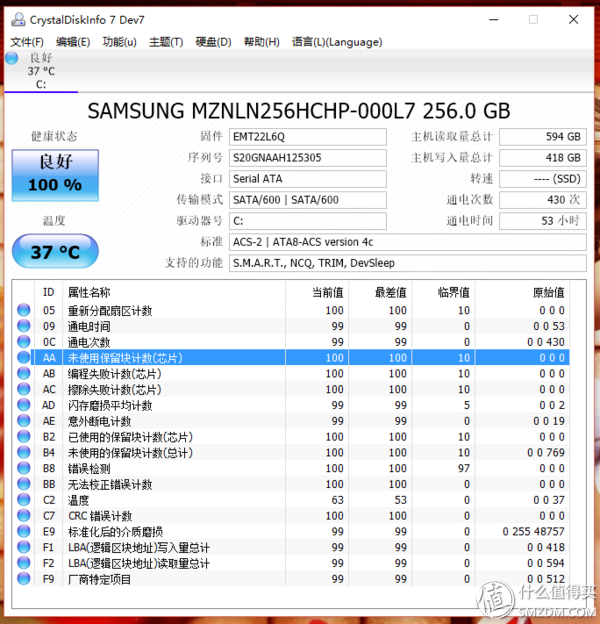Open the 功能(u) menu
600x624 pixels.
pyautogui.click(x=120, y=42)
